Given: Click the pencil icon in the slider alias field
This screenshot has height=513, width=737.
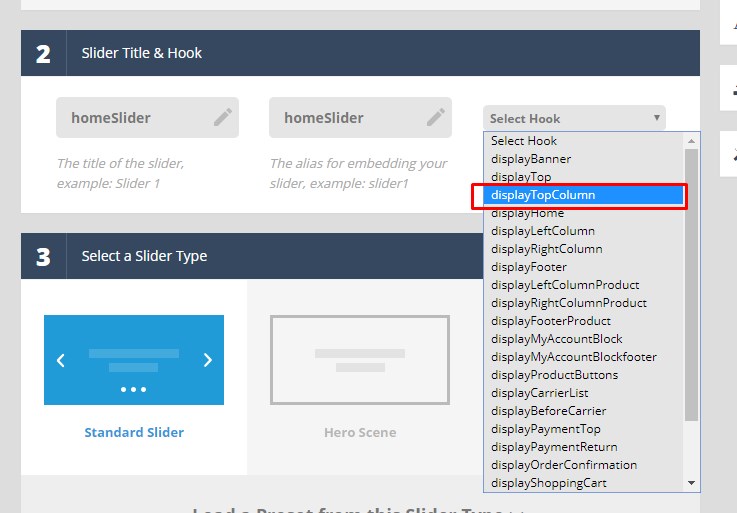Looking at the screenshot, I should point(435,118).
